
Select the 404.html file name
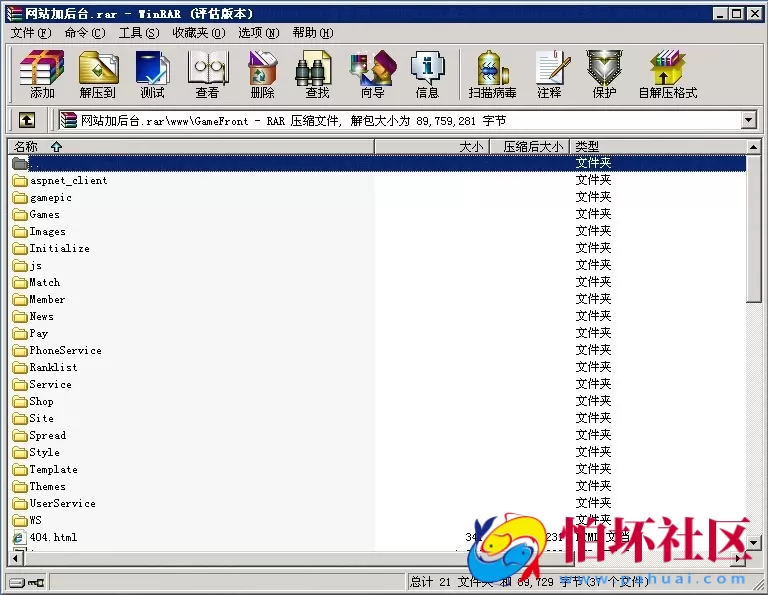[x=53, y=537]
